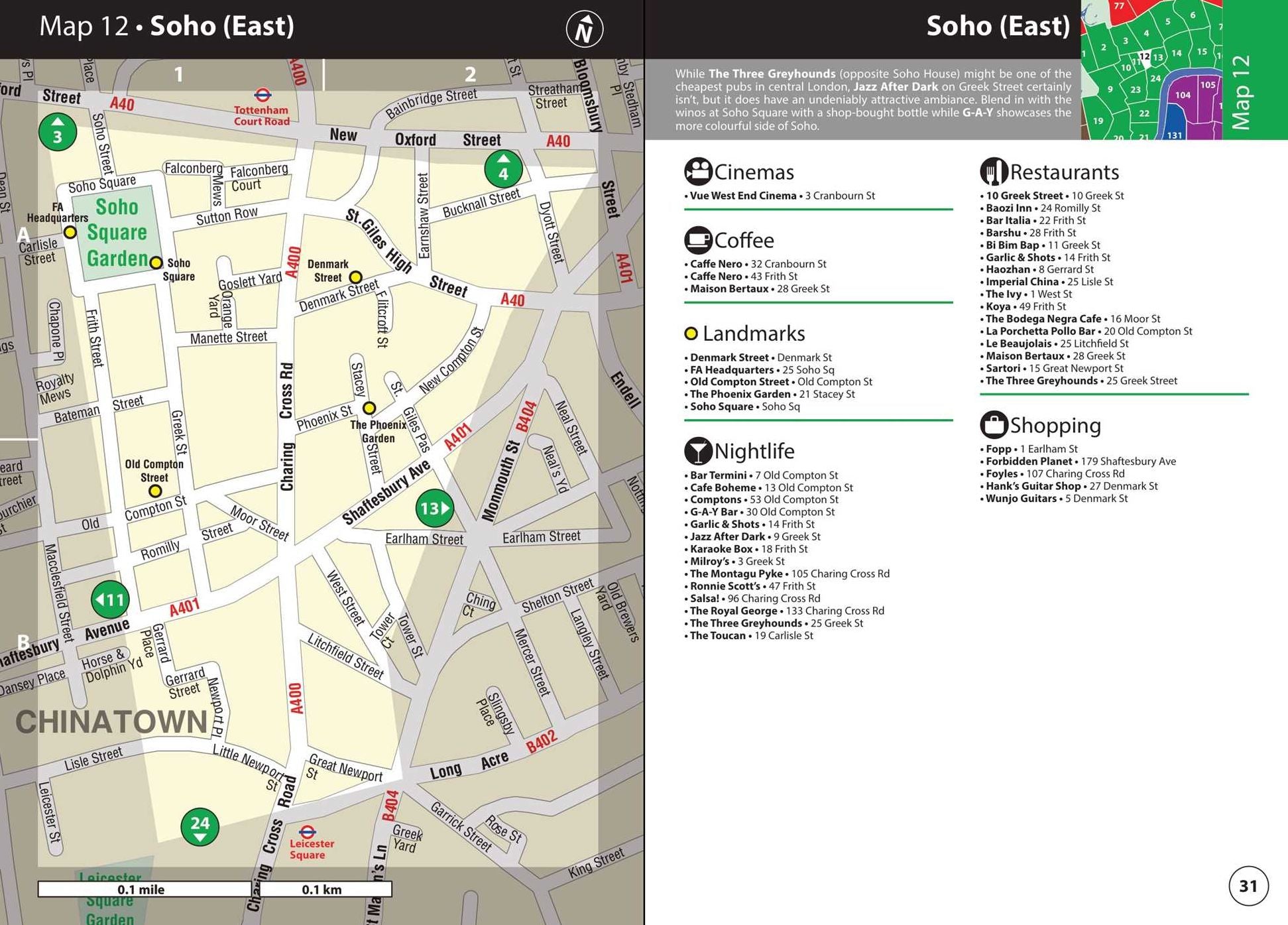Go to adjoining map 13 green marker
The width and height of the screenshot is (1288, 925).
(434, 509)
